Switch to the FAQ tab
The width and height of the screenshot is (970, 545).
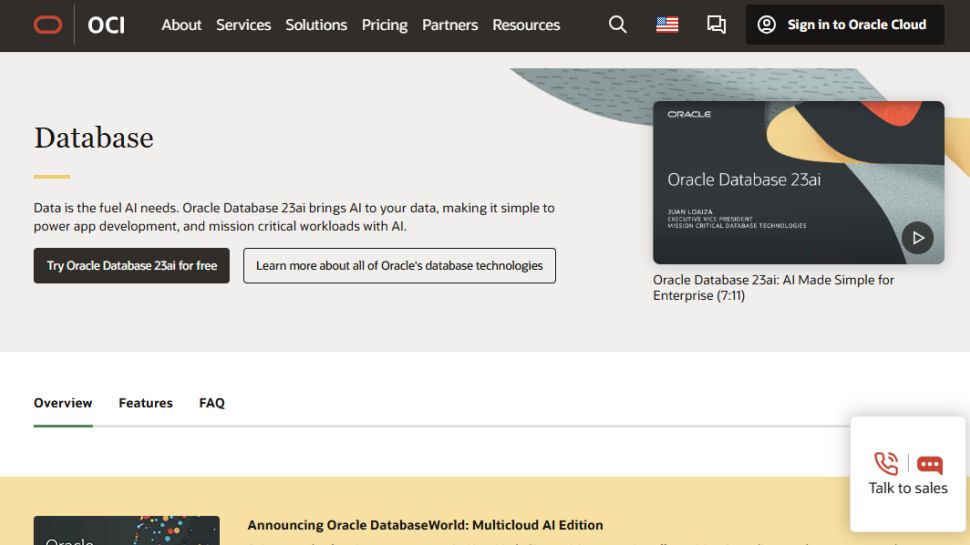tap(212, 403)
